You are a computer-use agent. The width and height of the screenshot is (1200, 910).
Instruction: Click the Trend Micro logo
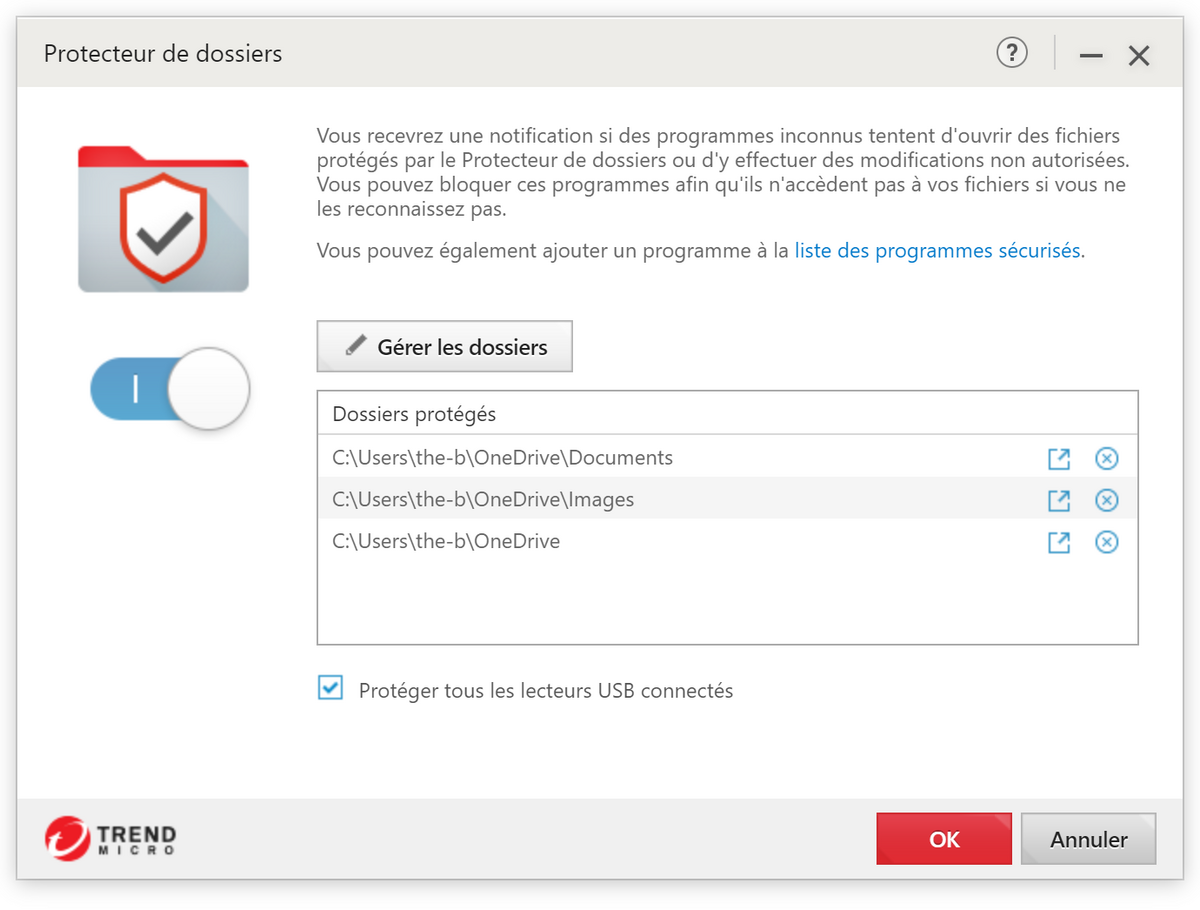[x=110, y=838]
